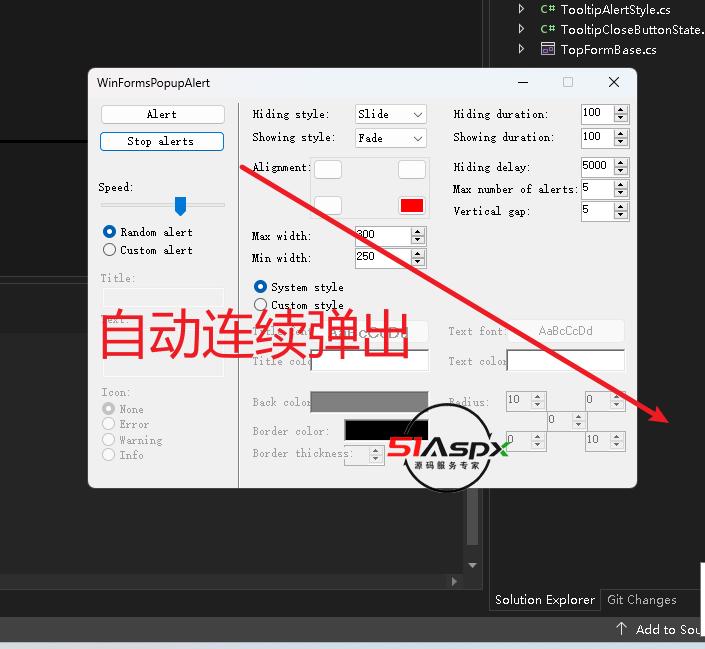Viewport: 705px width, 649px height.
Task: Select the Random alert radio button
Action: pyautogui.click(x=109, y=232)
